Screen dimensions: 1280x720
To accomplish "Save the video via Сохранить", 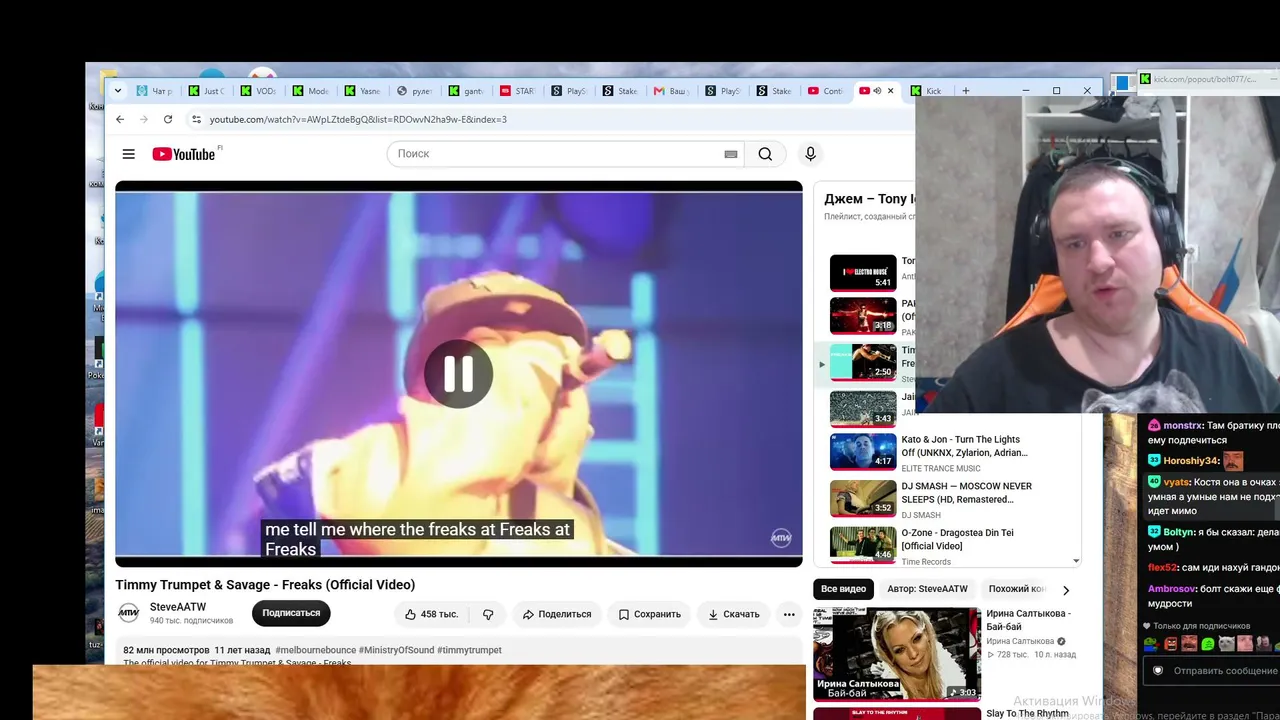I will tap(649, 614).
